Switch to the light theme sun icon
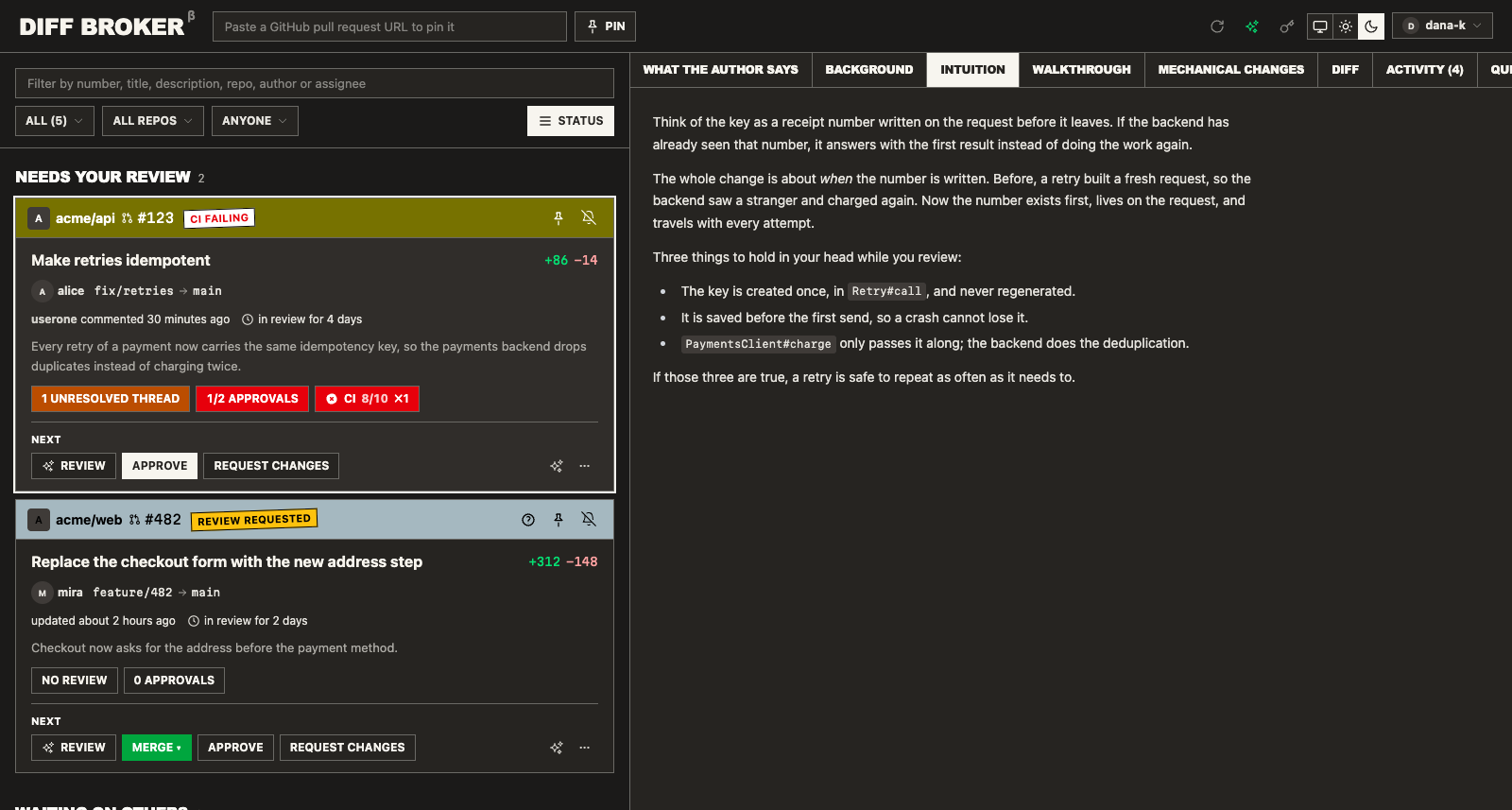The height and width of the screenshot is (810, 1512). (x=1346, y=26)
